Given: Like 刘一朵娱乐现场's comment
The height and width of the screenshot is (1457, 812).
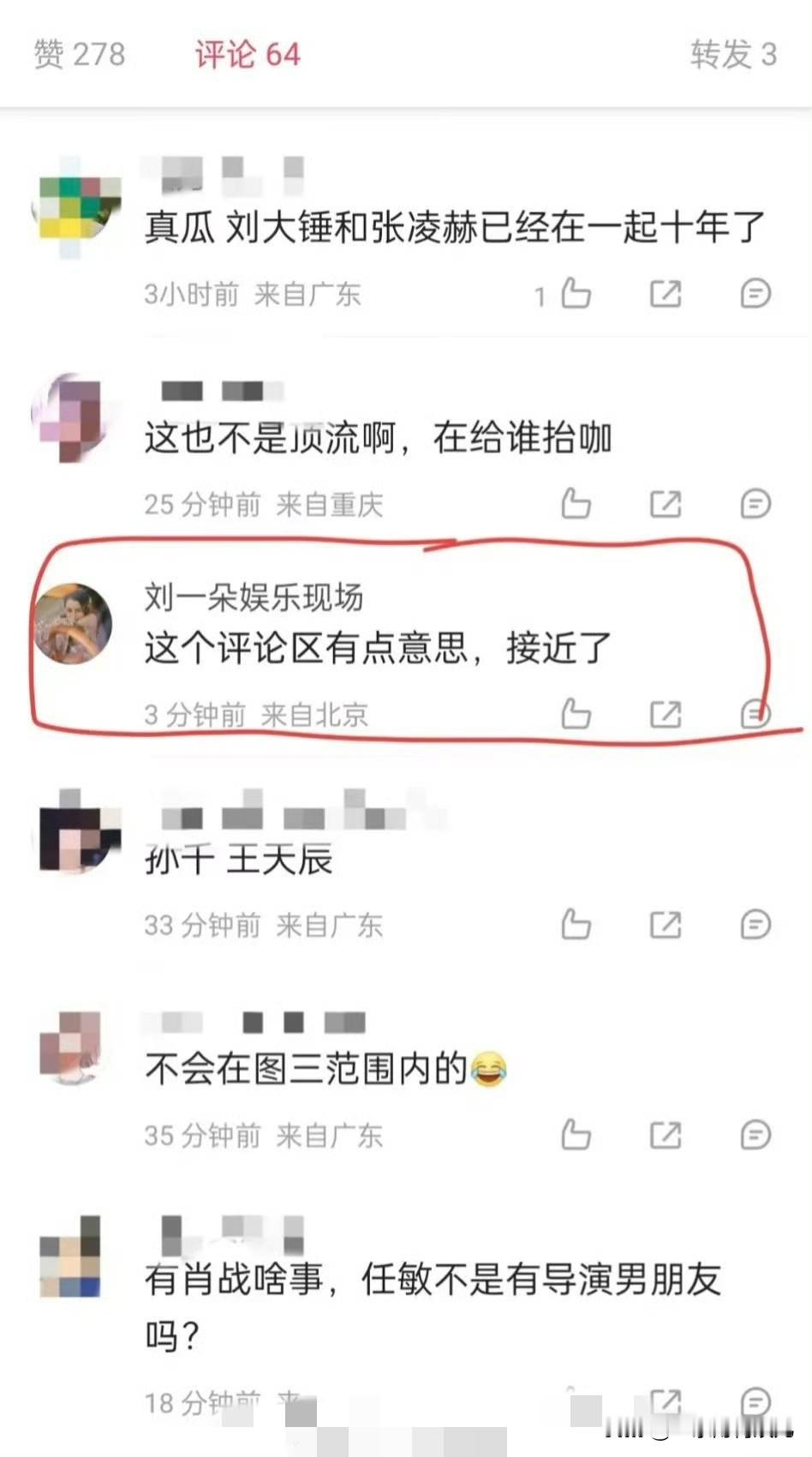Looking at the screenshot, I should [576, 713].
